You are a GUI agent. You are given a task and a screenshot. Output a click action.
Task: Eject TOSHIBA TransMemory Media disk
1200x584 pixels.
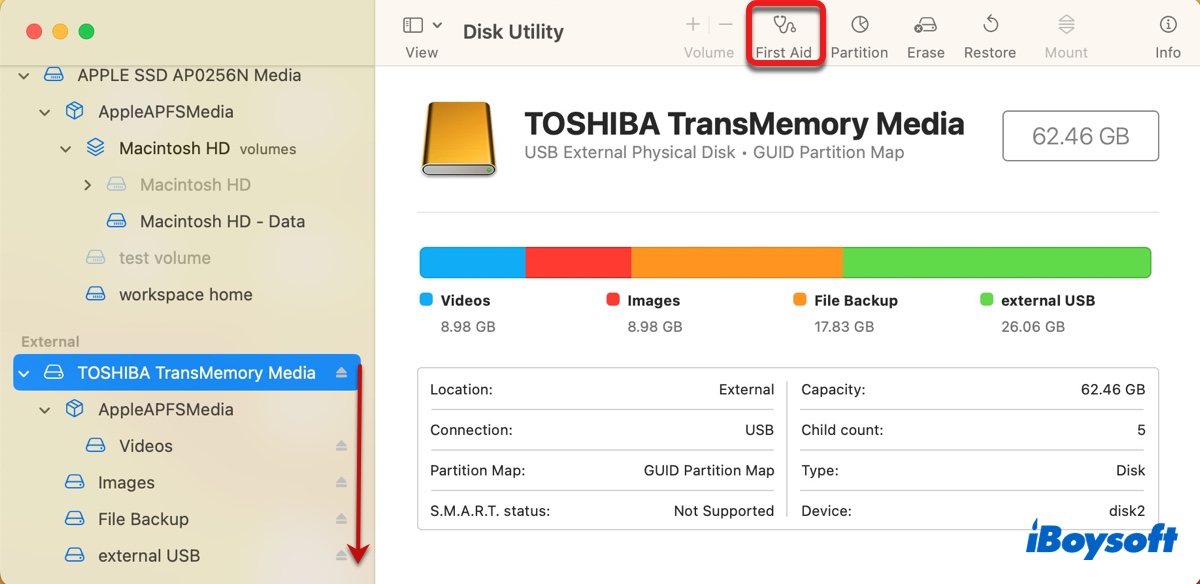341,373
